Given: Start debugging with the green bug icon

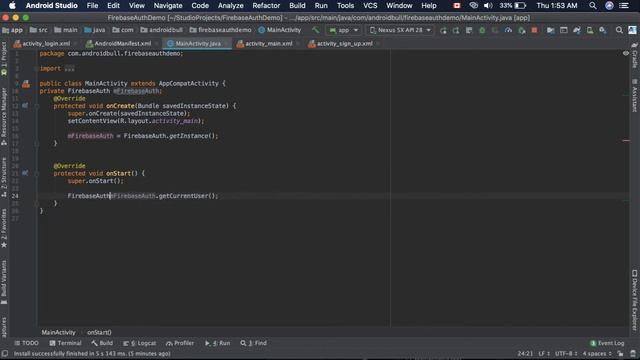Looking at the screenshot, I should (x=482, y=30).
